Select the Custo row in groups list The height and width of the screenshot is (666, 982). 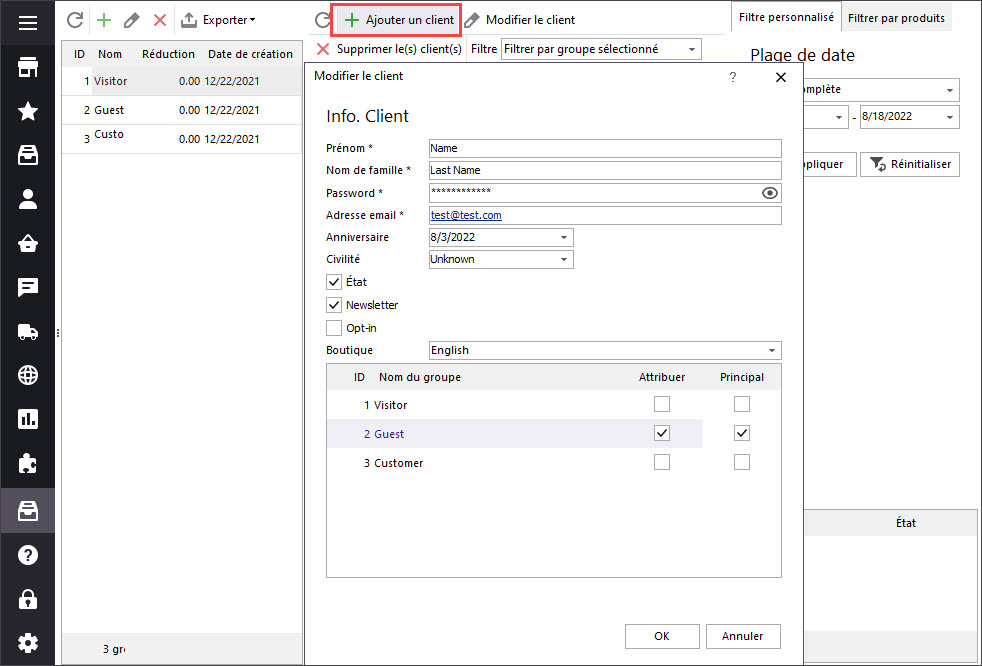tap(182, 138)
